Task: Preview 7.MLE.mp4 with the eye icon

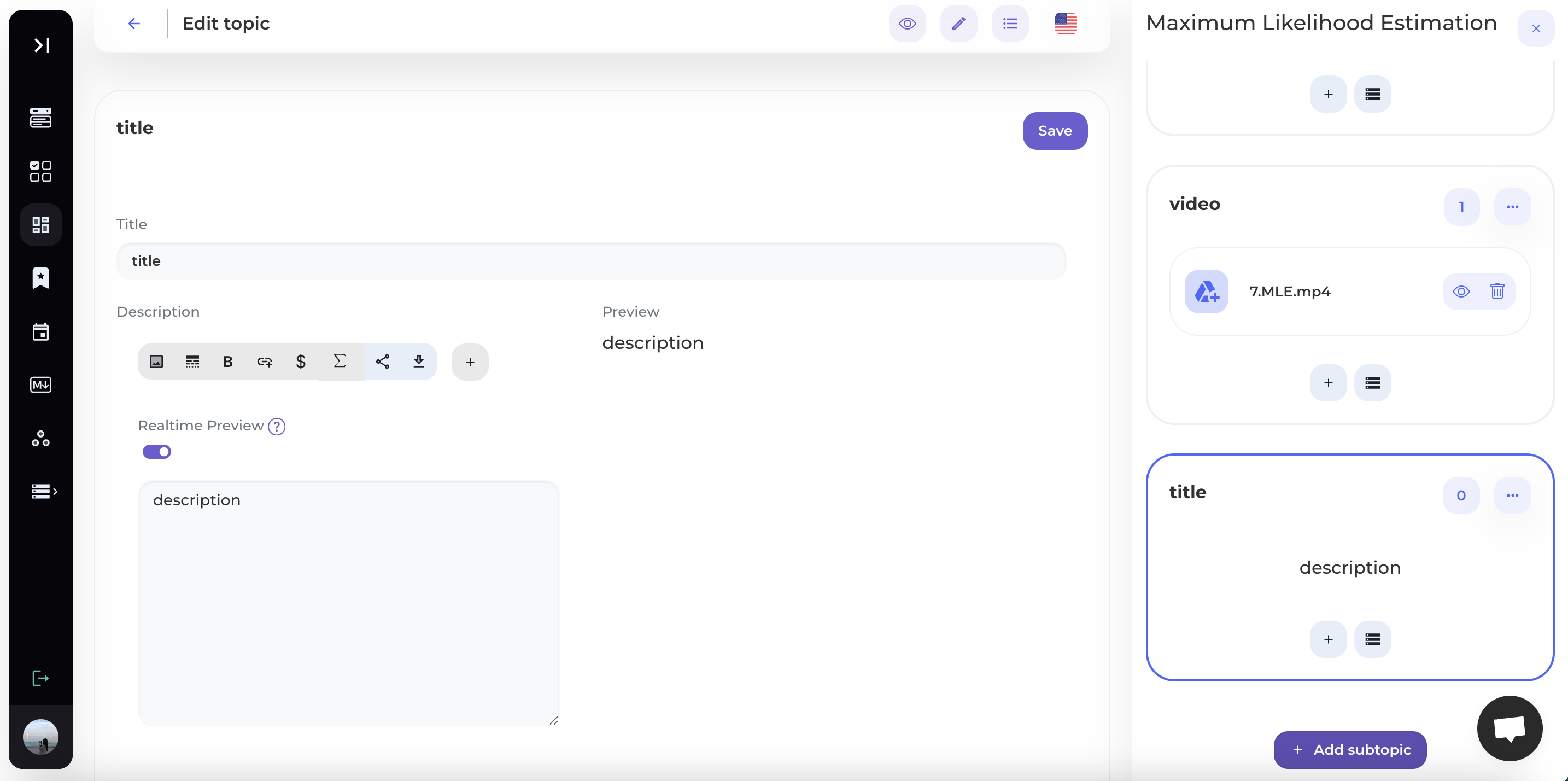Action: pyautogui.click(x=1461, y=292)
